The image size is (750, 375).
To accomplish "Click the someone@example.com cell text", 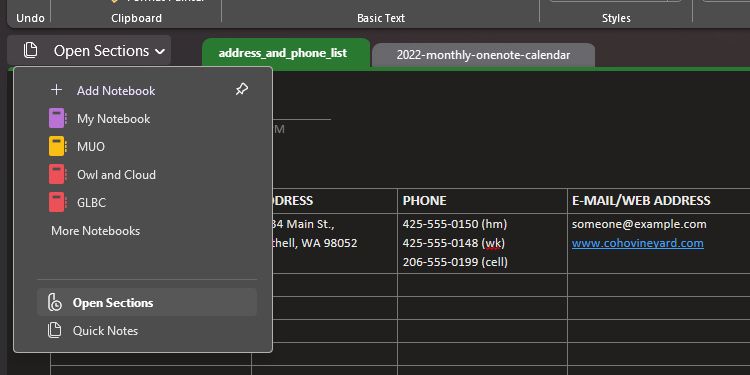I will (x=639, y=224).
